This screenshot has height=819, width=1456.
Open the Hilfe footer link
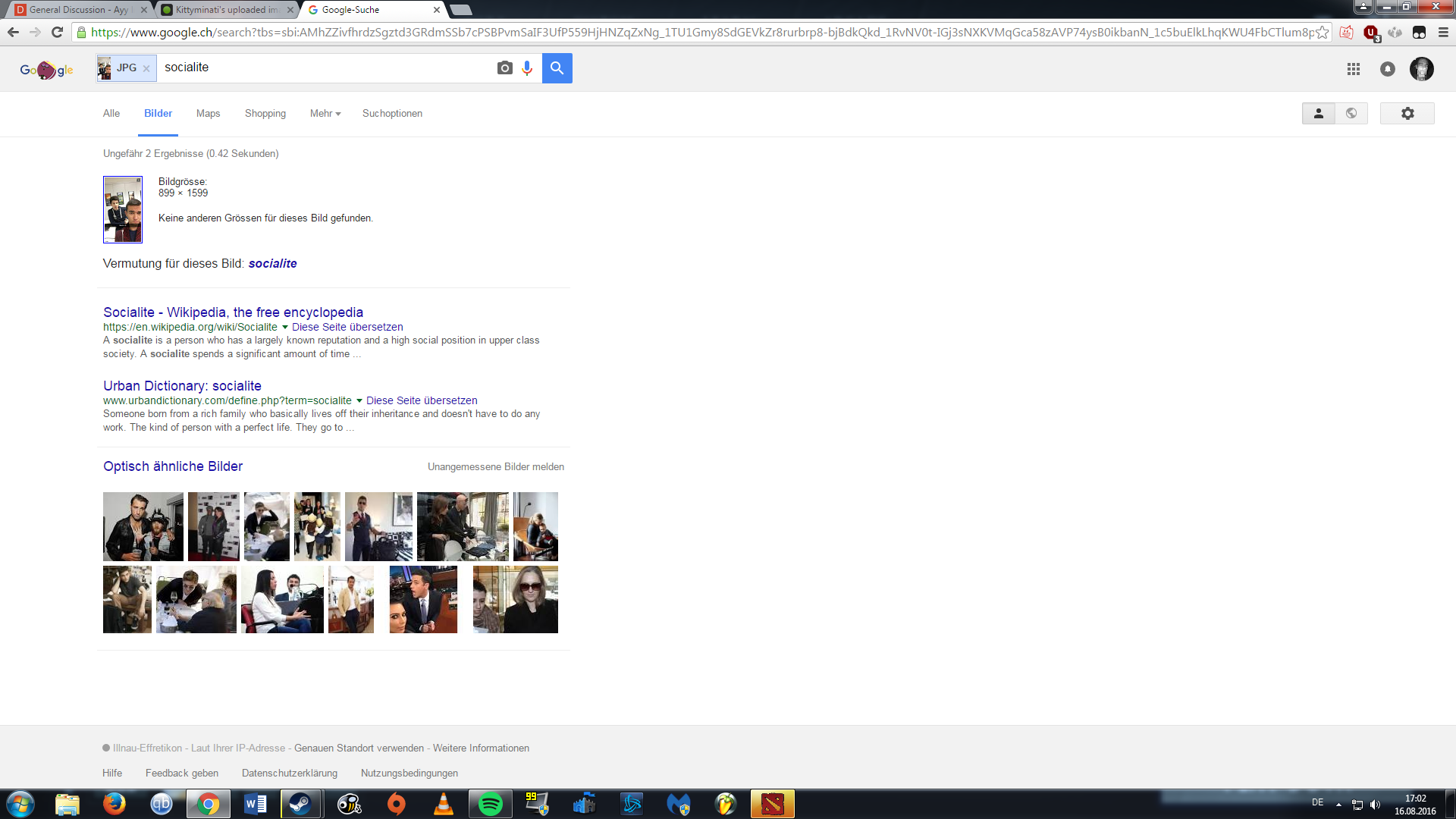[x=112, y=773]
